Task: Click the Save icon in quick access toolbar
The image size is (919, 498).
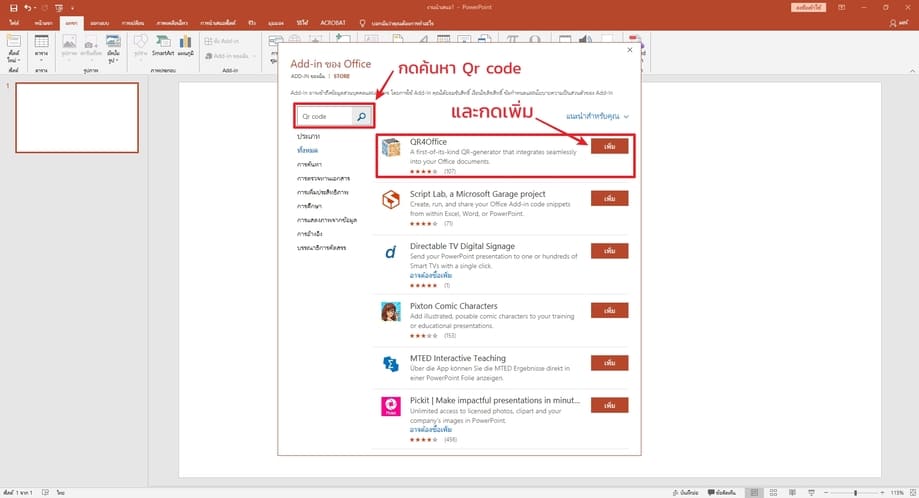Action: [x=13, y=8]
